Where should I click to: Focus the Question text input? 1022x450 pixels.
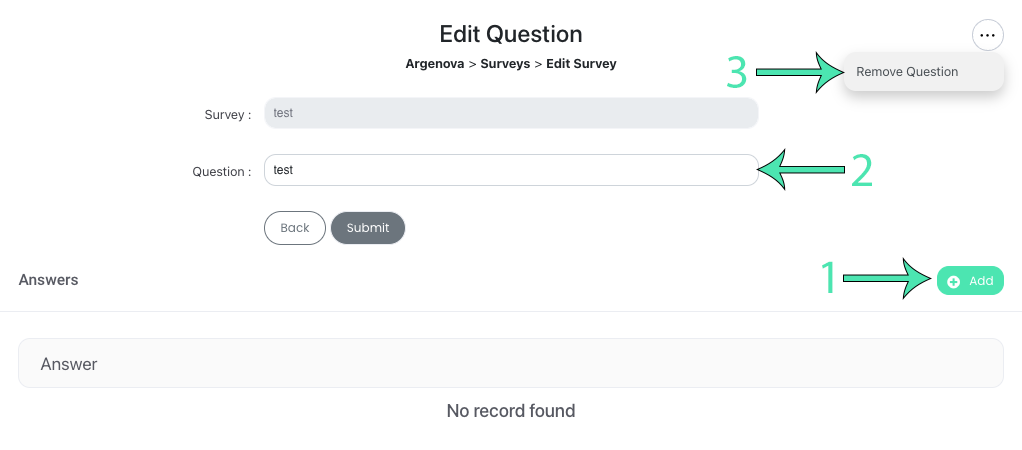[x=510, y=170]
